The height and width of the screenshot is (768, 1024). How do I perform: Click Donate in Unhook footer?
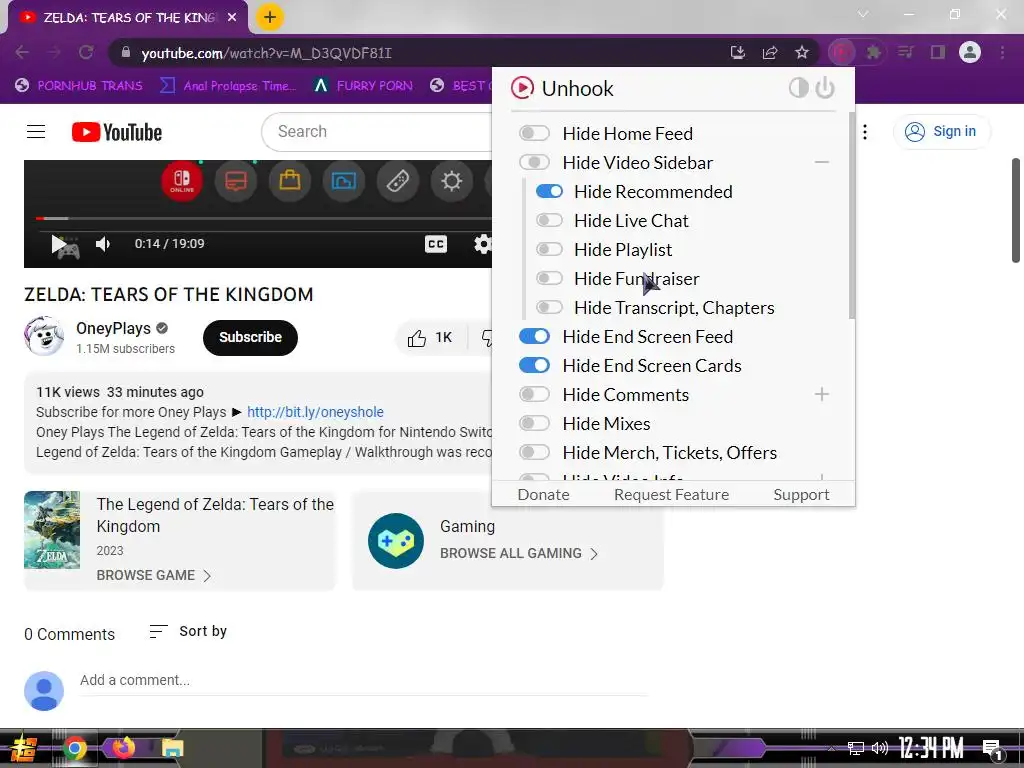[x=543, y=494]
